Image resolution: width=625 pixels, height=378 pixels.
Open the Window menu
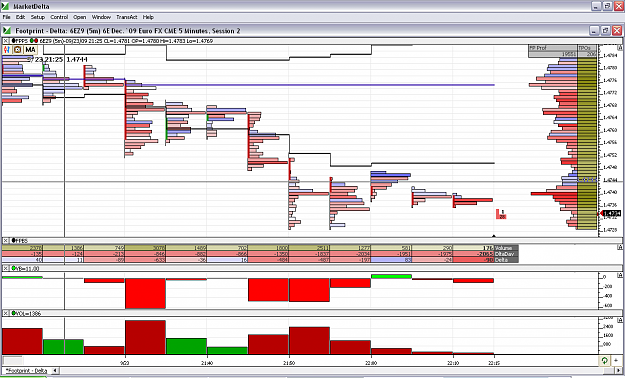point(101,17)
